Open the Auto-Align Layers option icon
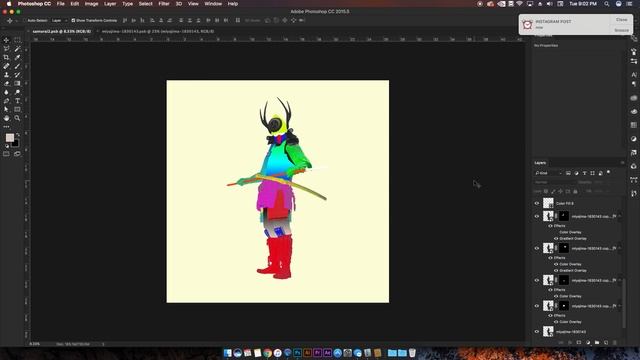The height and width of the screenshot is (360, 640). point(238,20)
